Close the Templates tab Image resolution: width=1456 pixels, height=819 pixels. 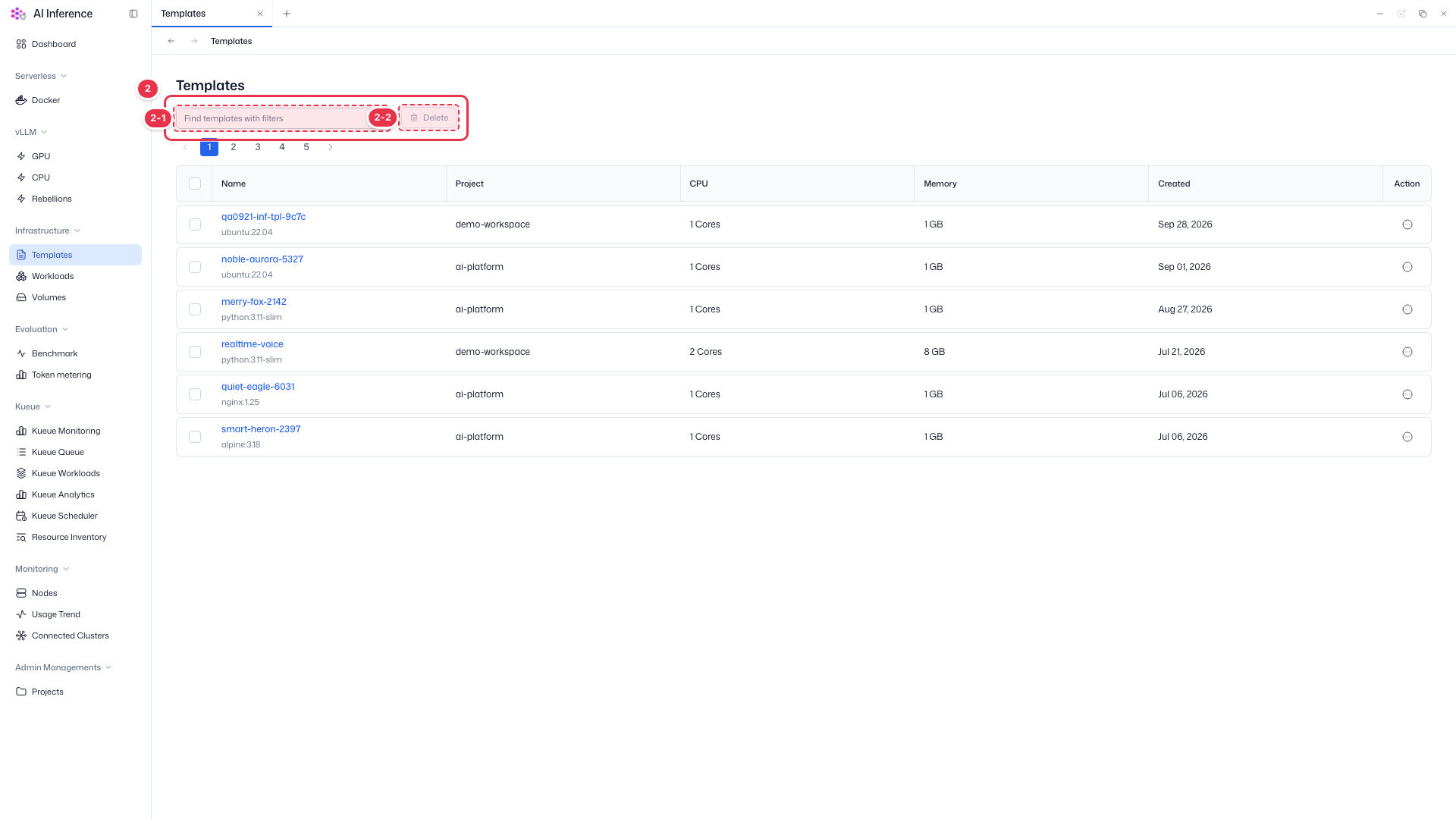click(x=260, y=14)
